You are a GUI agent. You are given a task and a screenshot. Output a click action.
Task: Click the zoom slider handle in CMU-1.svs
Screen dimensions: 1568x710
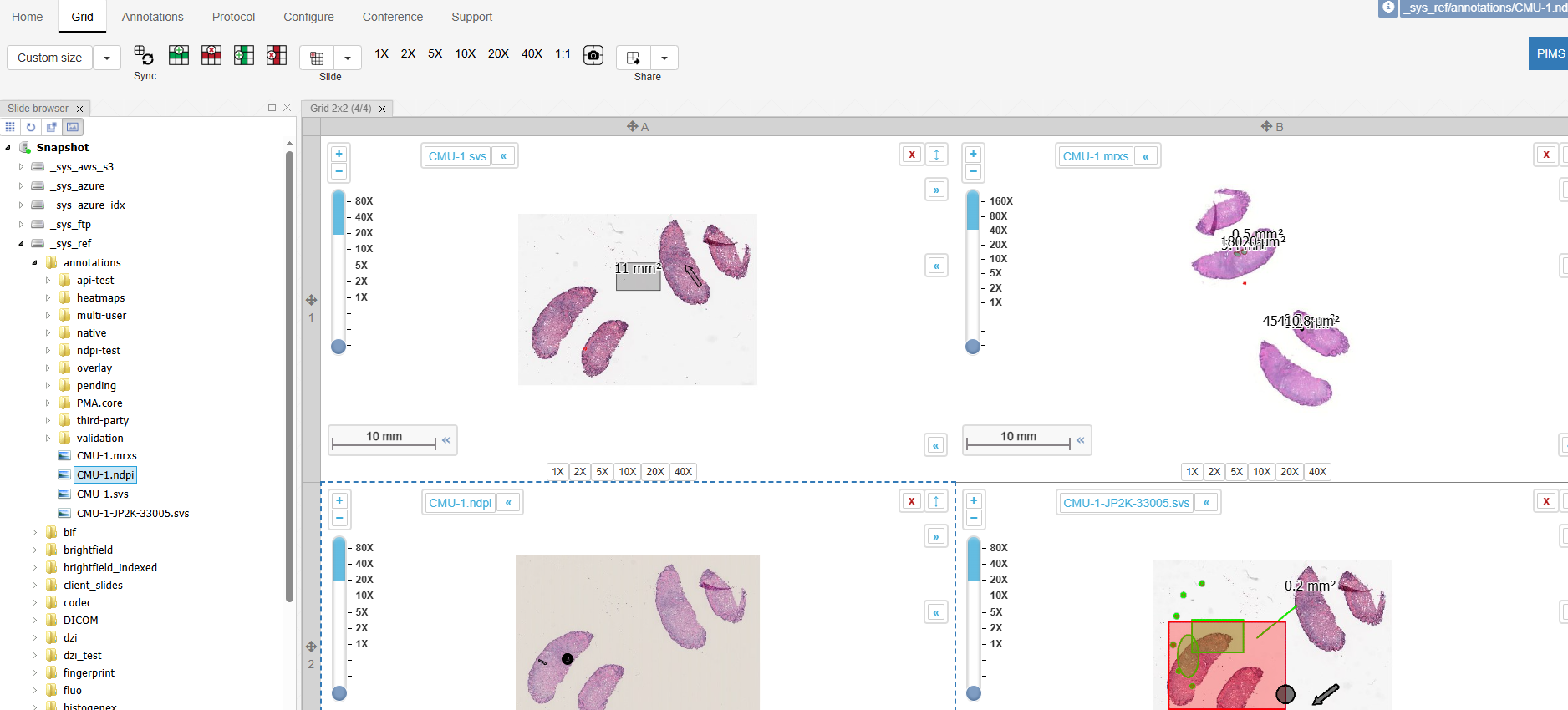coord(339,347)
